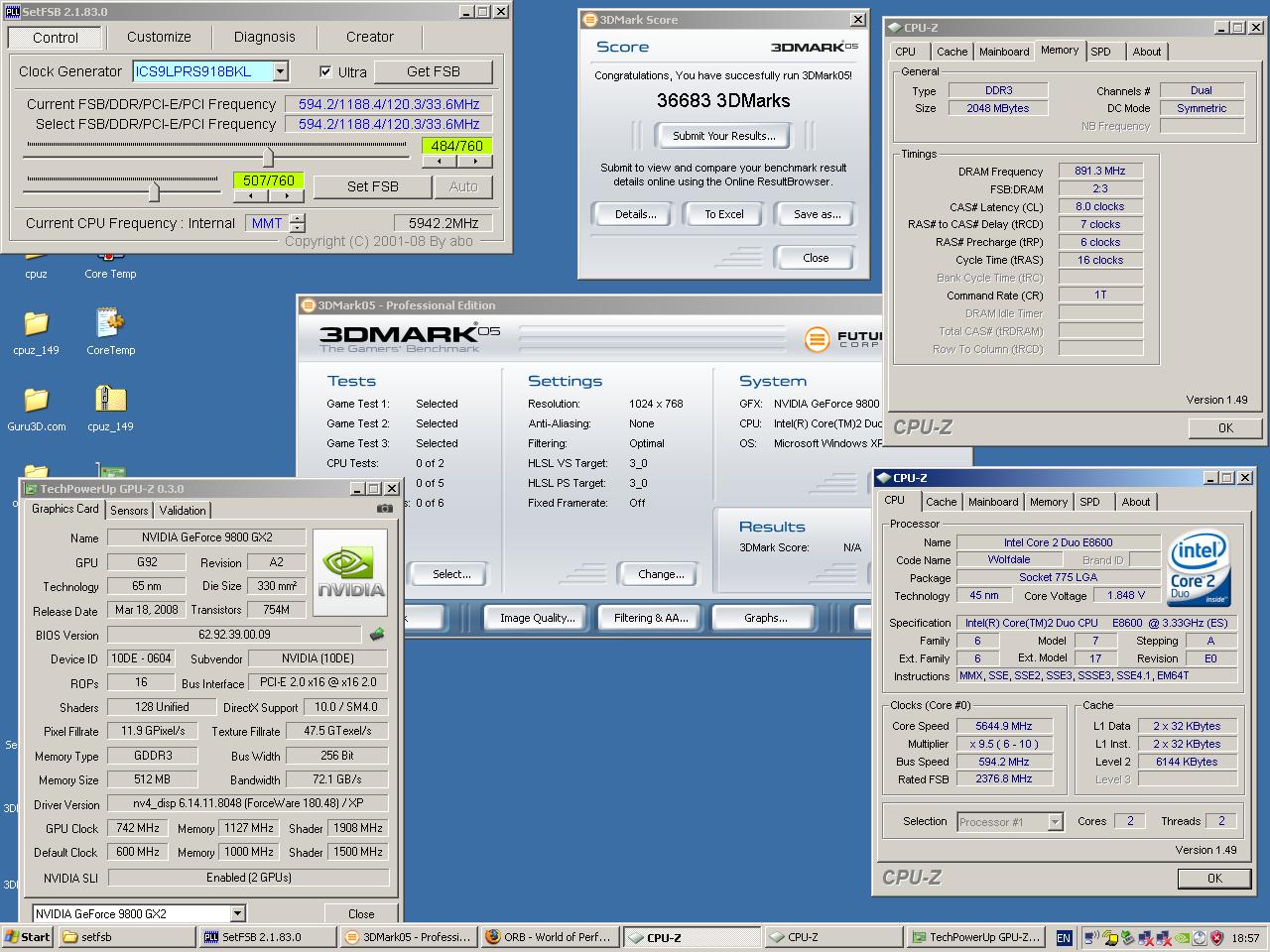Open Sensors tab in GPU-Z
Image resolution: width=1270 pixels, height=952 pixels.
pos(129,511)
